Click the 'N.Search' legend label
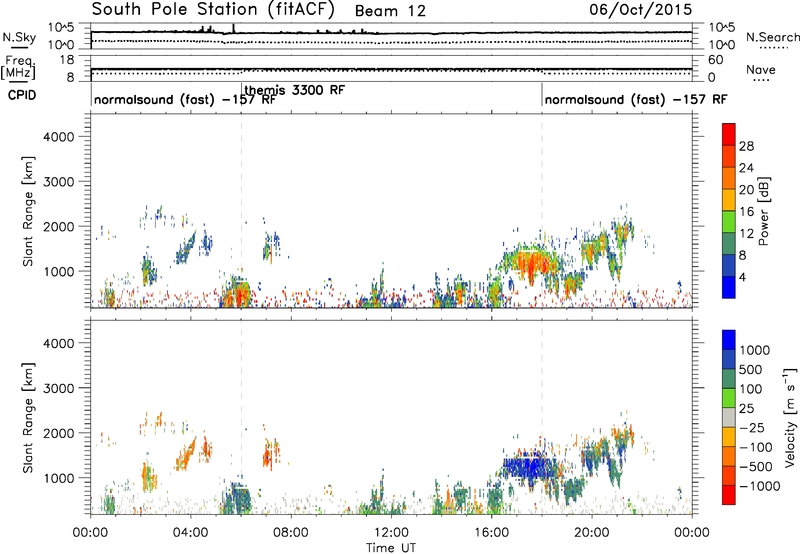This screenshot has height=554, width=800. tap(772, 37)
